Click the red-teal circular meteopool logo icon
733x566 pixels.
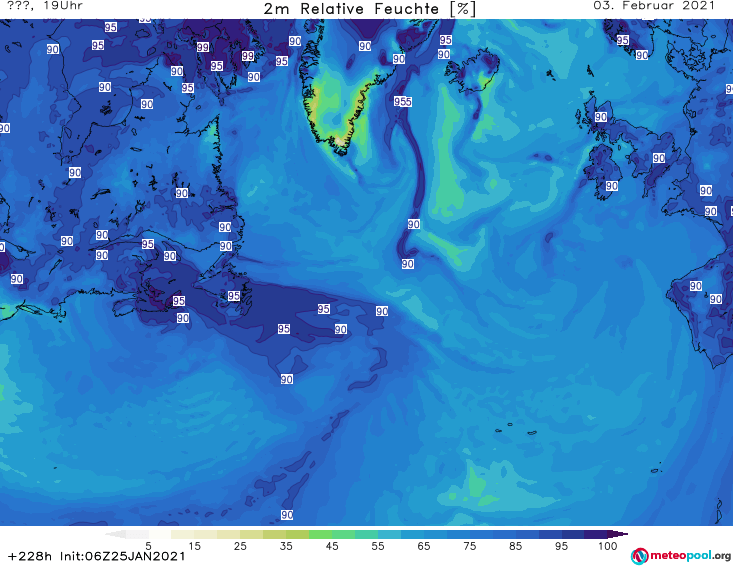point(639,556)
